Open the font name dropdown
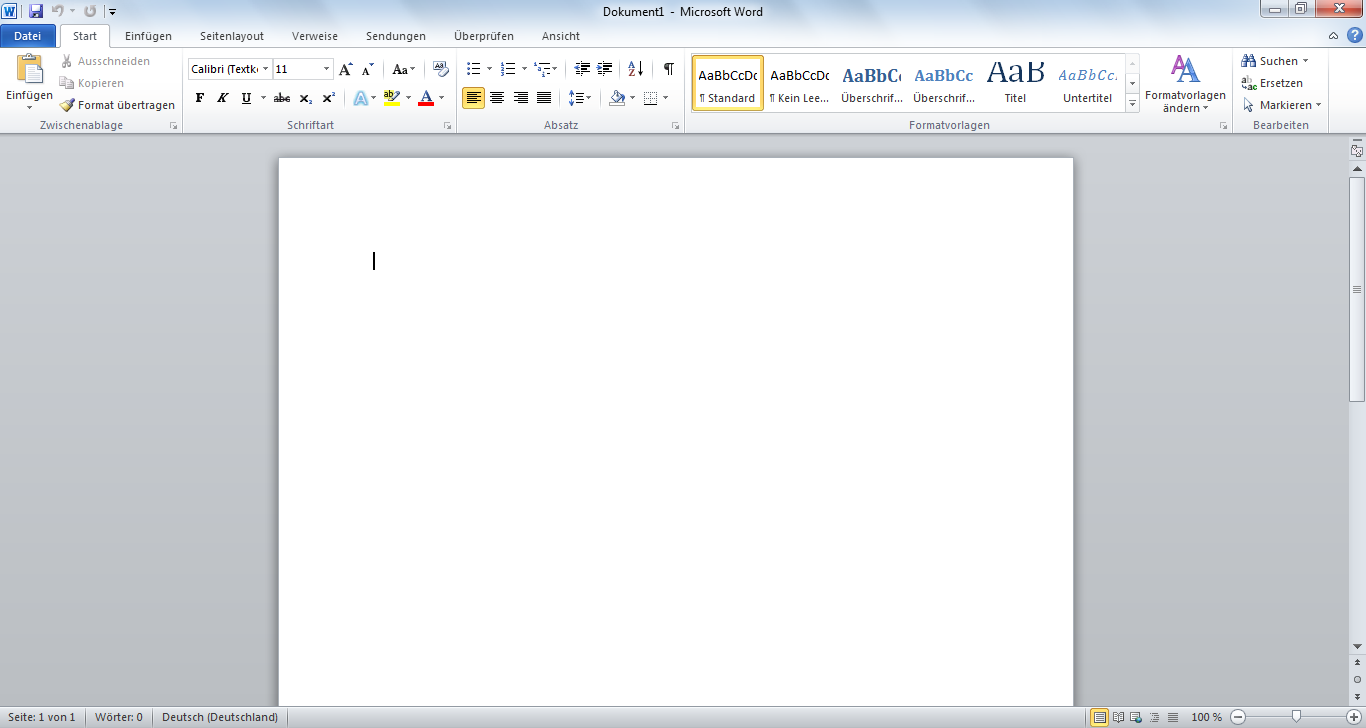 coord(266,69)
